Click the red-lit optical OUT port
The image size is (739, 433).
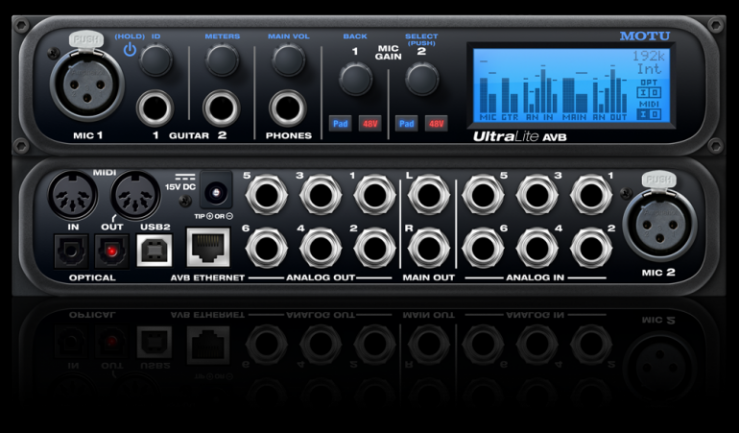click(112, 252)
